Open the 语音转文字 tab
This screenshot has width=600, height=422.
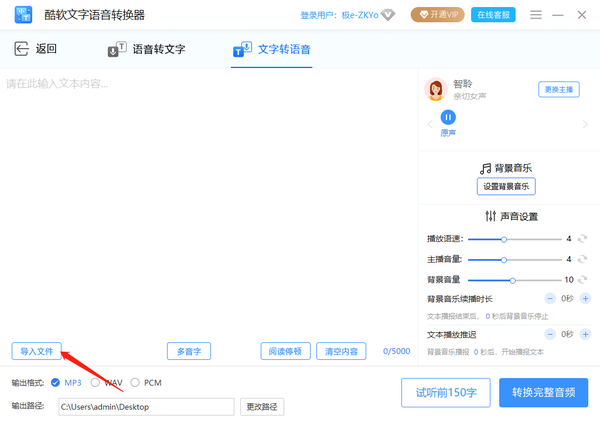147,49
